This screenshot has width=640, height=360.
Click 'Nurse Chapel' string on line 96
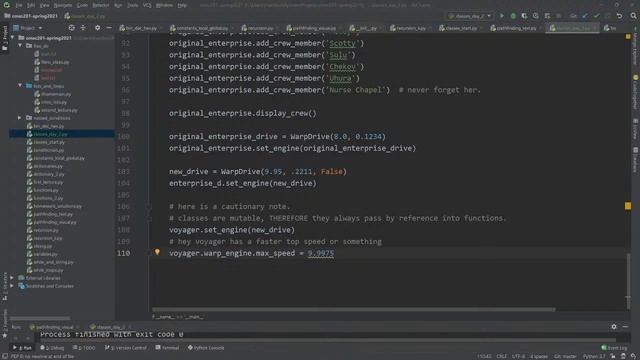pos(356,90)
